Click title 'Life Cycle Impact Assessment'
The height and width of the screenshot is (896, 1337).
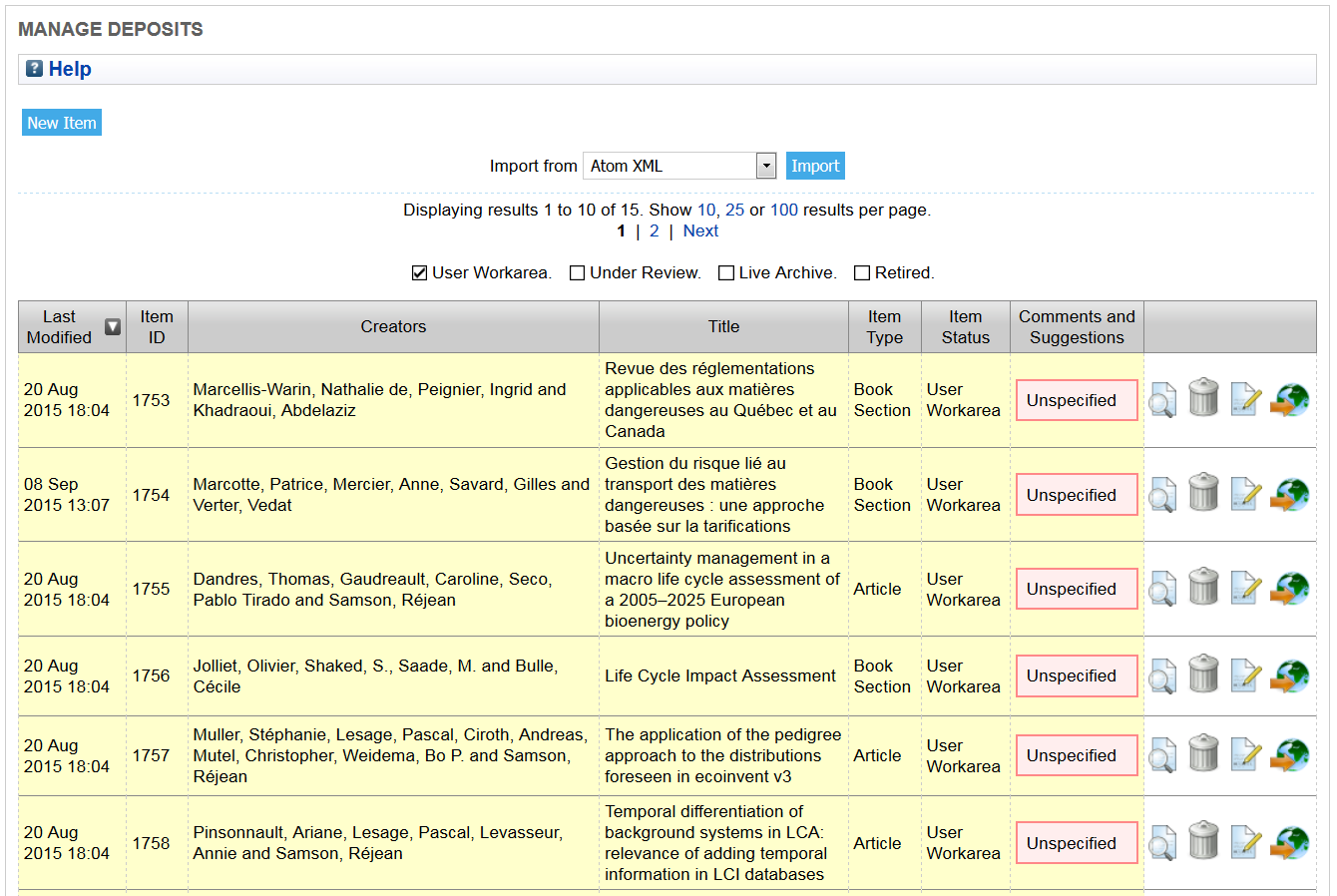pos(720,675)
